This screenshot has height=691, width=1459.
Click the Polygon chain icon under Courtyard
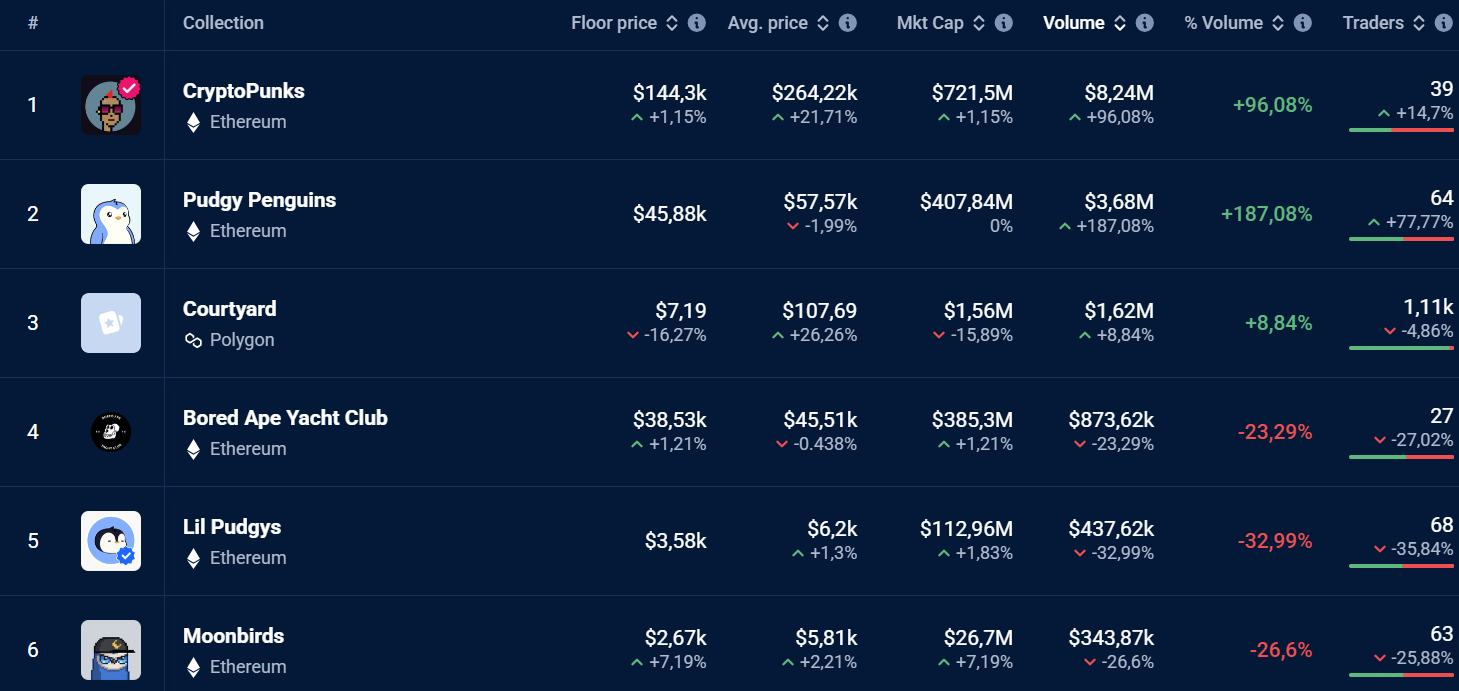point(194,340)
